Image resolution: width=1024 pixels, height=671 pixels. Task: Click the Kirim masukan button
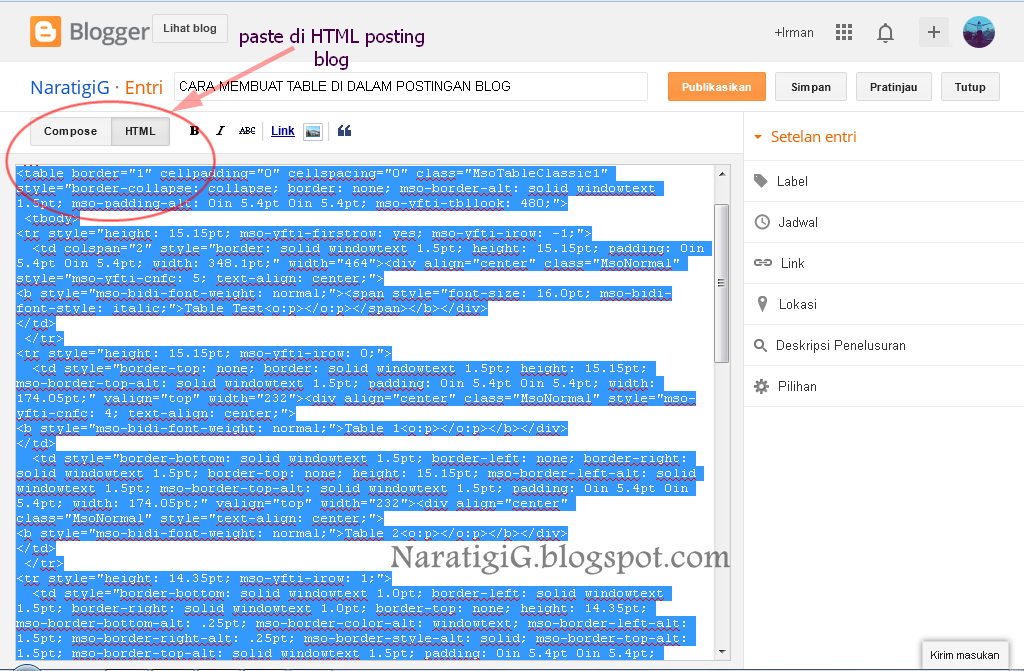(965, 655)
